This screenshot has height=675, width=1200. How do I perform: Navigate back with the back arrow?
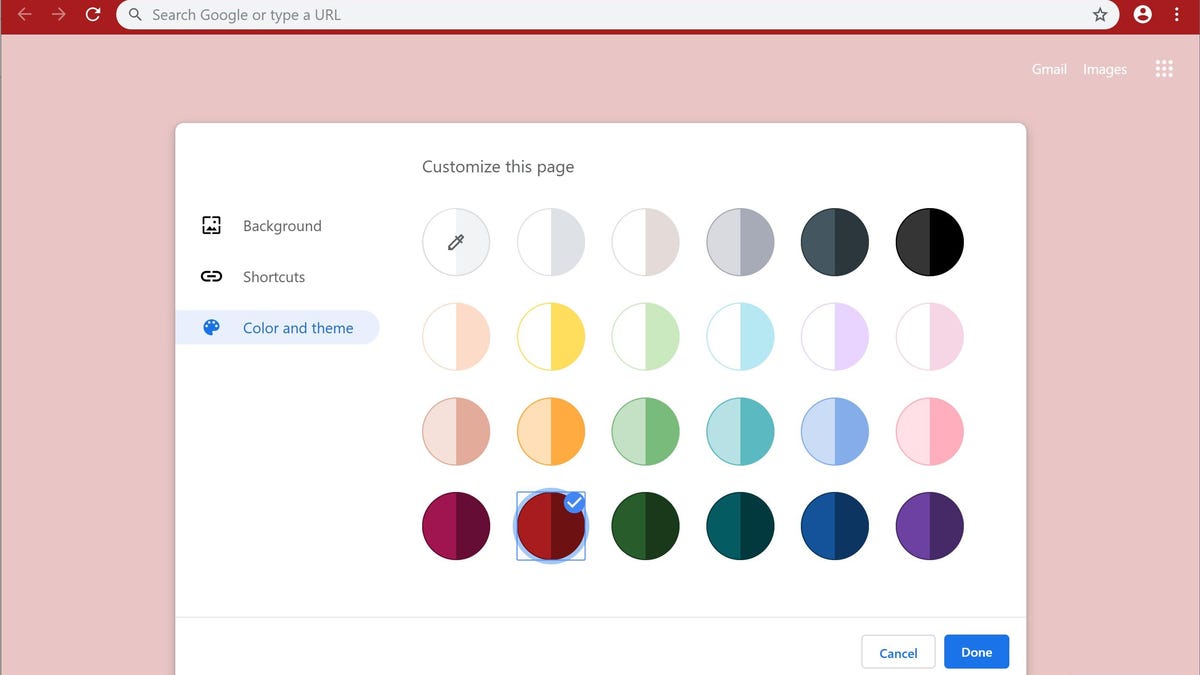[24, 15]
